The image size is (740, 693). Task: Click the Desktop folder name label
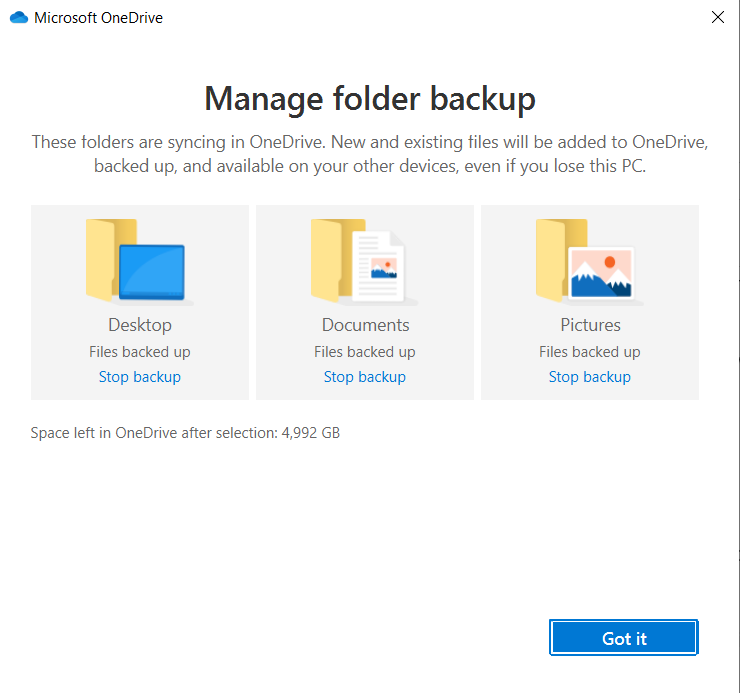(140, 325)
